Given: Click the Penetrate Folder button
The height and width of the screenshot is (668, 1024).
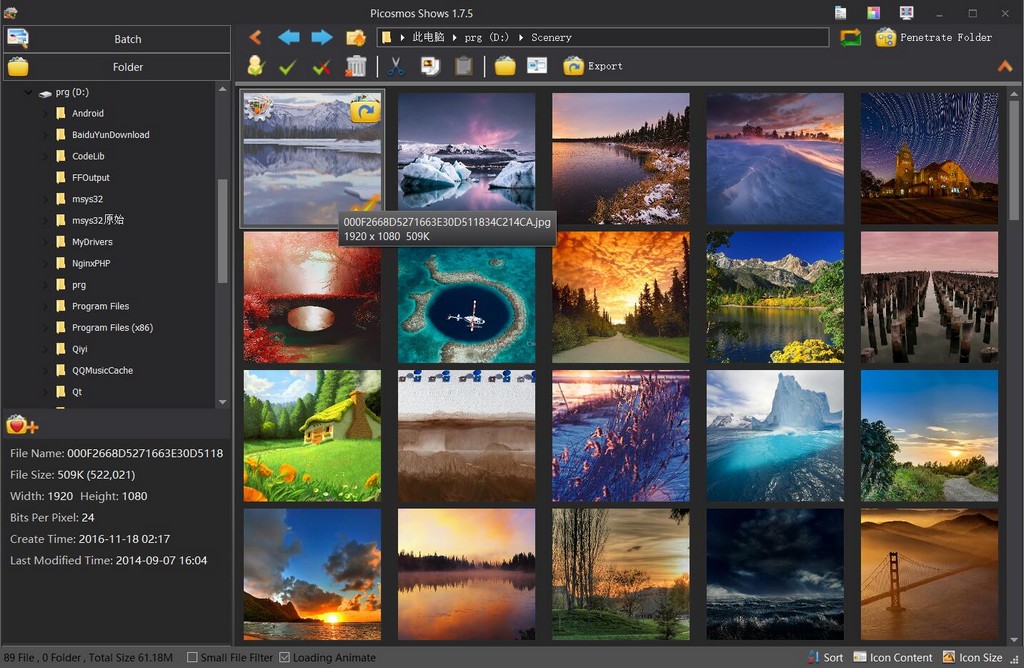Looking at the screenshot, I should [x=934, y=37].
